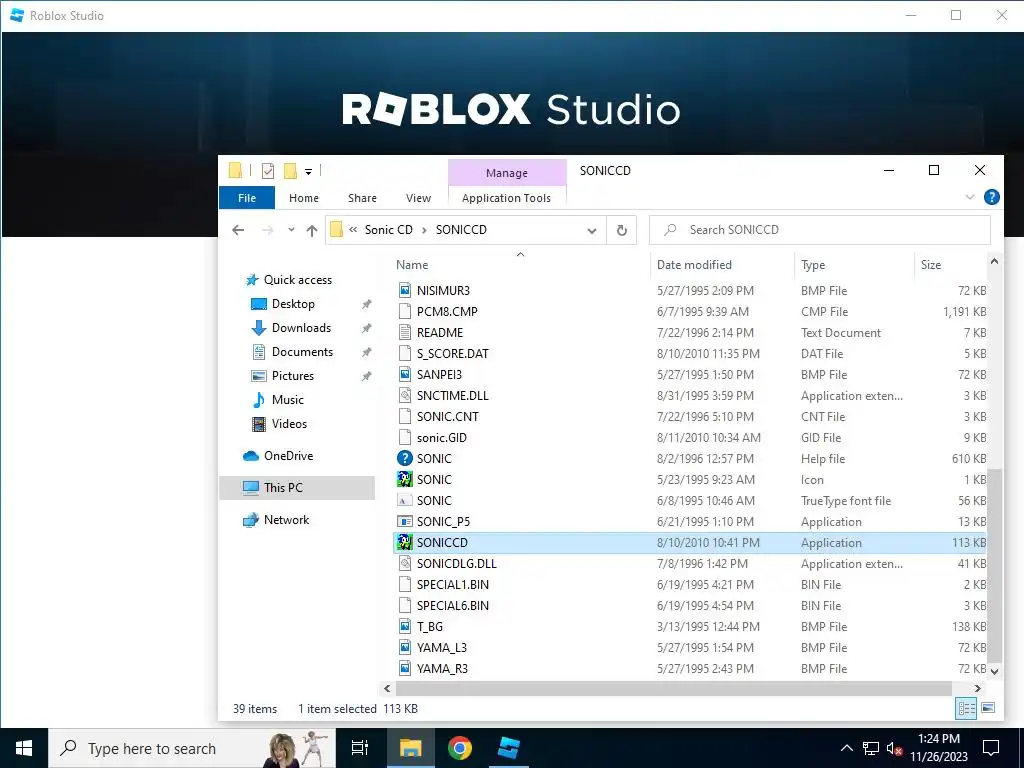Select the sonic.GID file
Image resolution: width=1024 pixels, height=768 pixels.
(441, 438)
